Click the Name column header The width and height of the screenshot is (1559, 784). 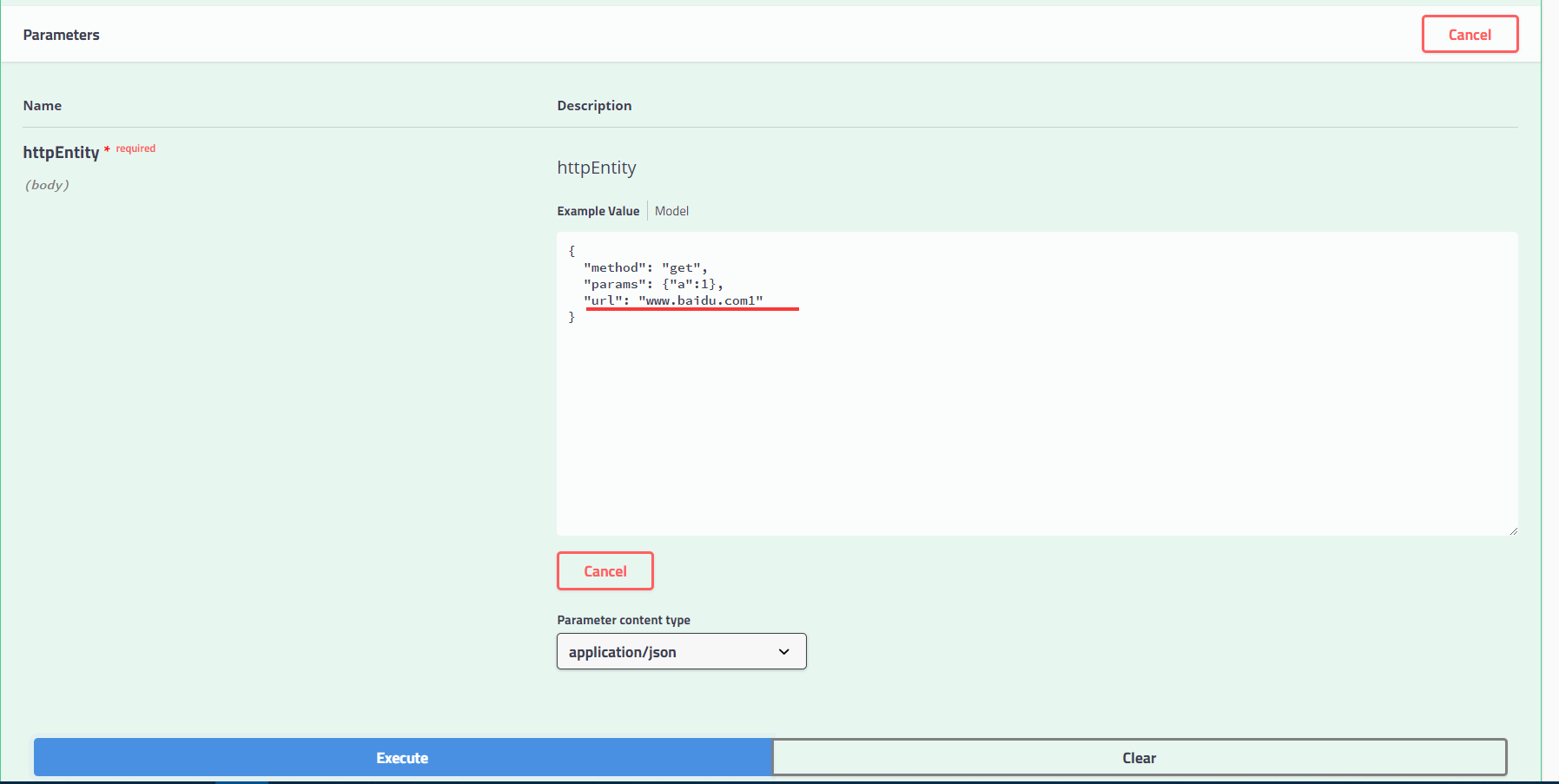click(x=43, y=105)
